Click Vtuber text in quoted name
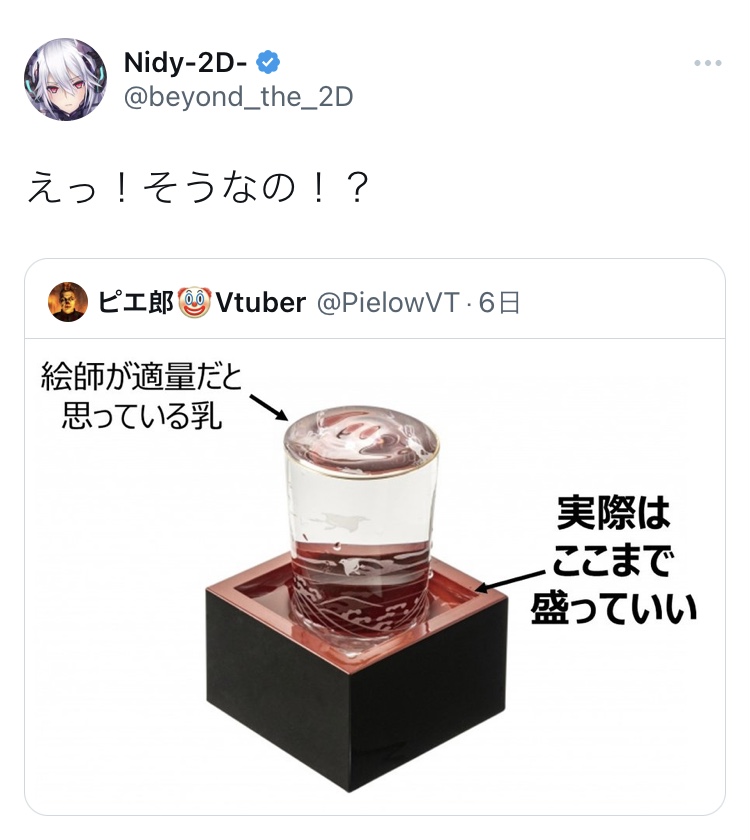Viewport: 750px width, 840px height. tap(261, 302)
